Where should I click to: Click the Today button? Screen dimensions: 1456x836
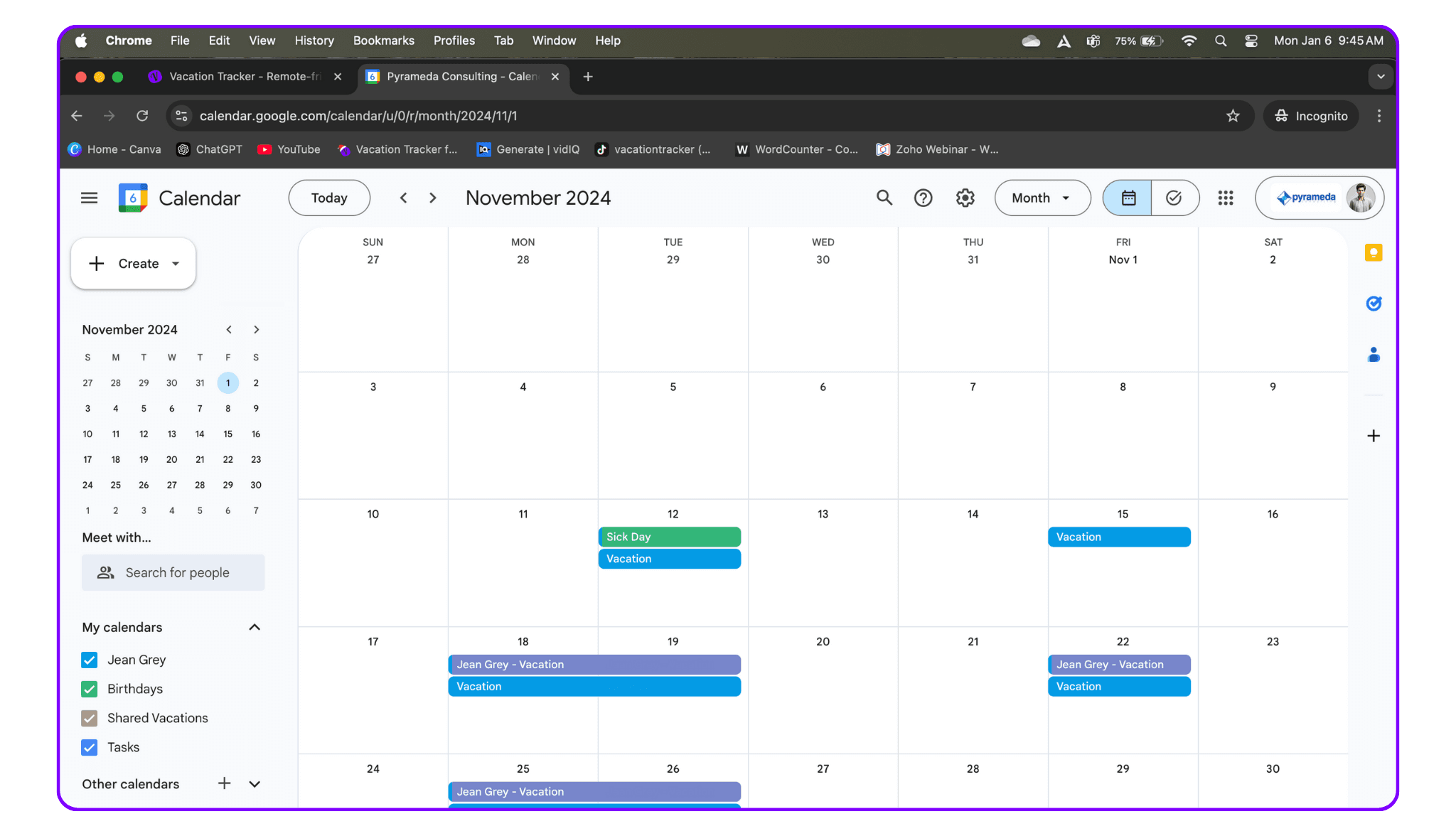coord(329,198)
